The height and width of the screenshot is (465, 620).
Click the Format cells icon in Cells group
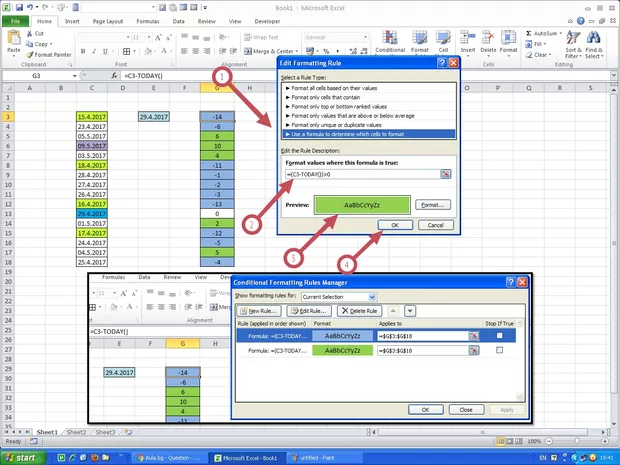[508, 38]
